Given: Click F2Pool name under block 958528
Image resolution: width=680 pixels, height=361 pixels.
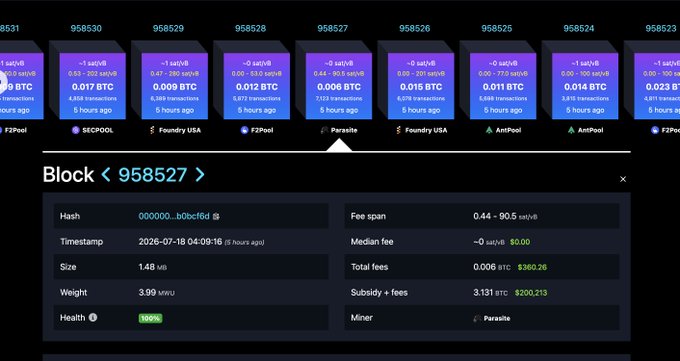Looking at the screenshot, I should click(x=262, y=130).
